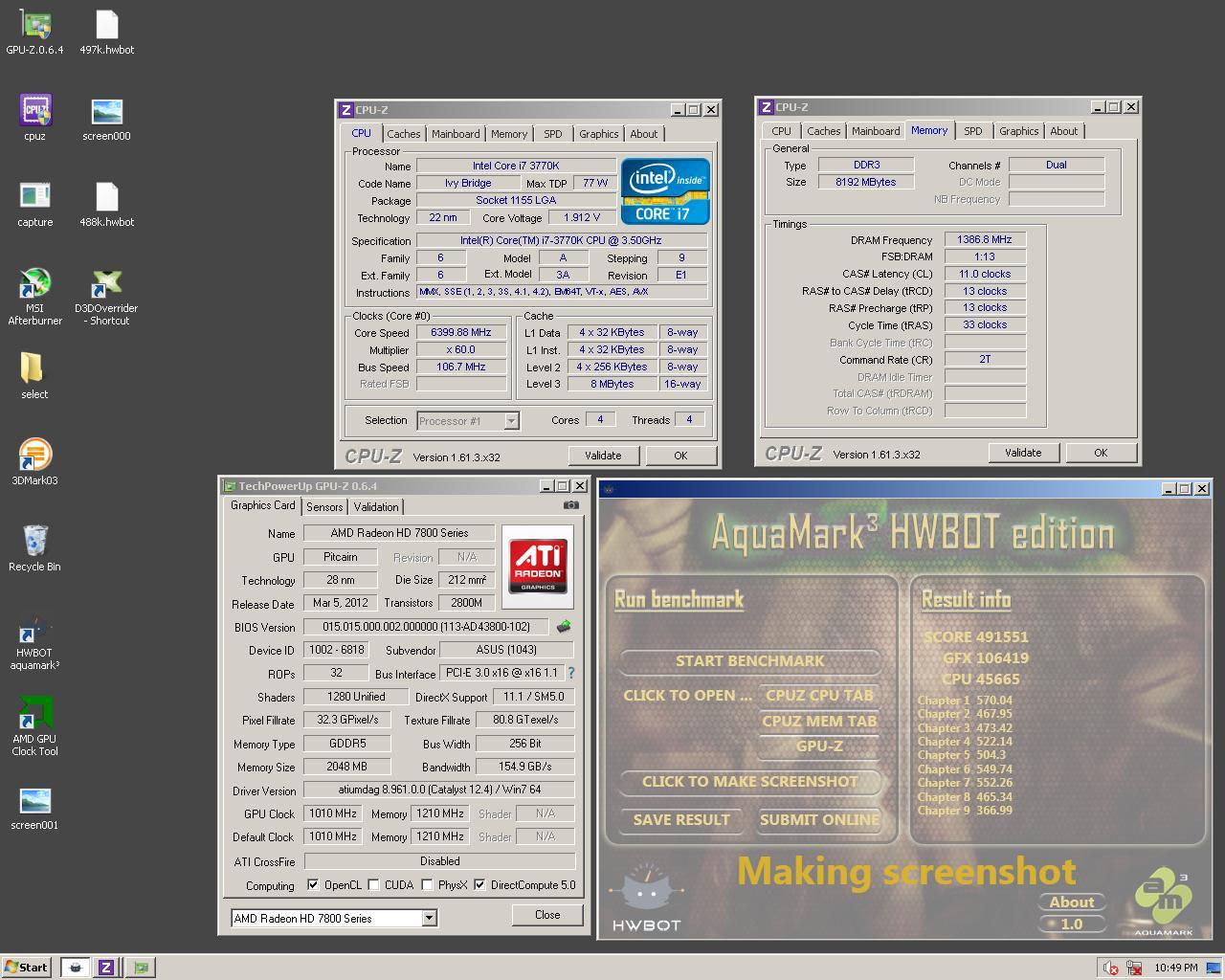
Task: Click OK in the right CPU-Z memory window
Action: click(x=1101, y=453)
